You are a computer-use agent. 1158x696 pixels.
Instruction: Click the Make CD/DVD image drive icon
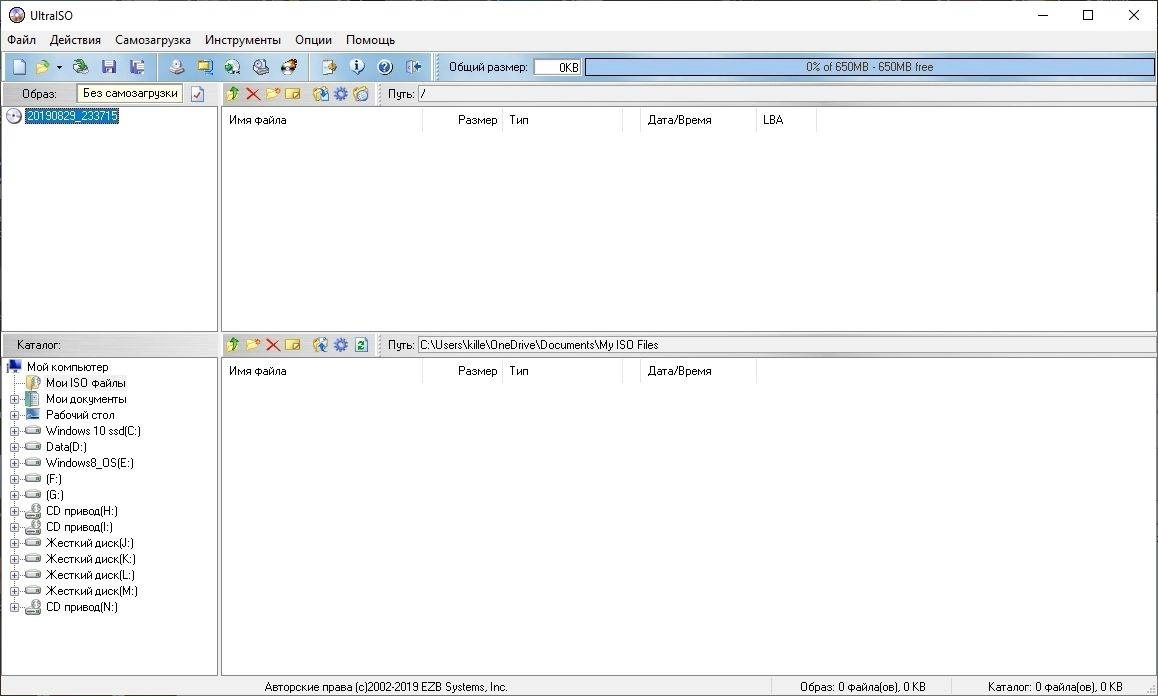coord(176,67)
